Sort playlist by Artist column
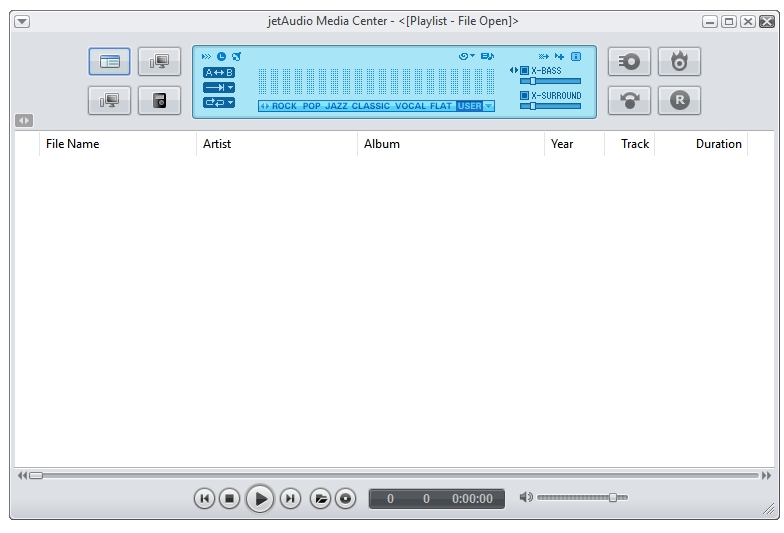Viewport: 784px width, 533px height. pyautogui.click(x=277, y=144)
